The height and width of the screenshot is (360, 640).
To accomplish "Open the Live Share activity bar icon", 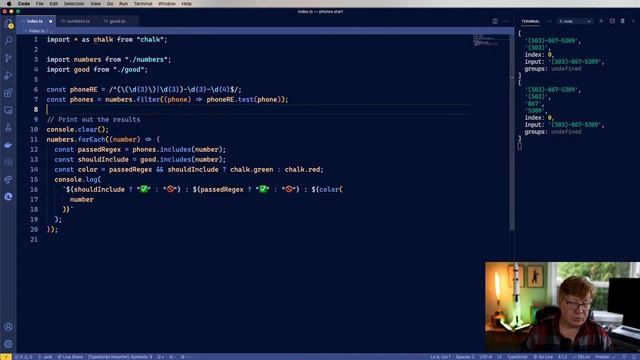I will (8, 180).
